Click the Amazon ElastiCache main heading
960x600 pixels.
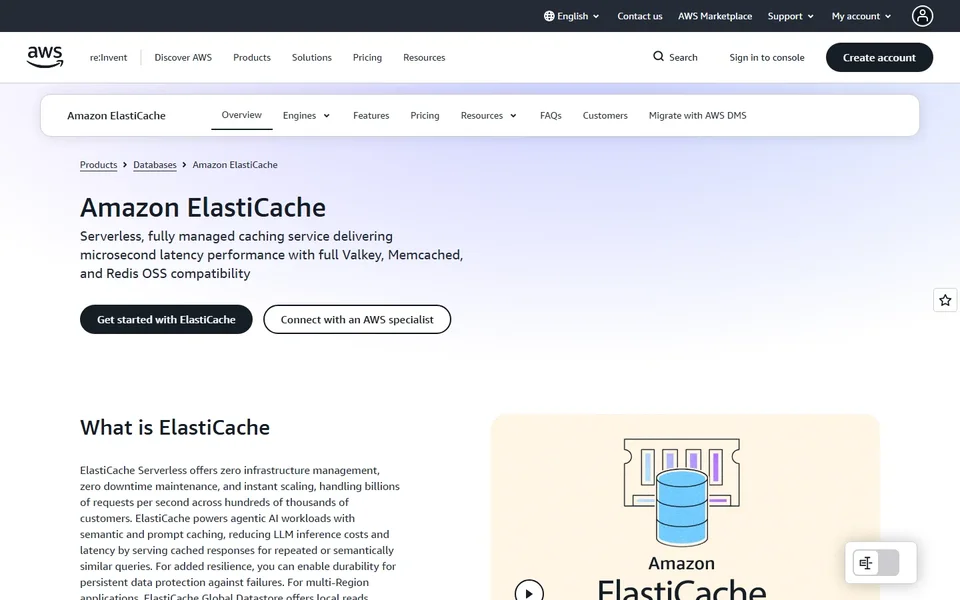(203, 207)
